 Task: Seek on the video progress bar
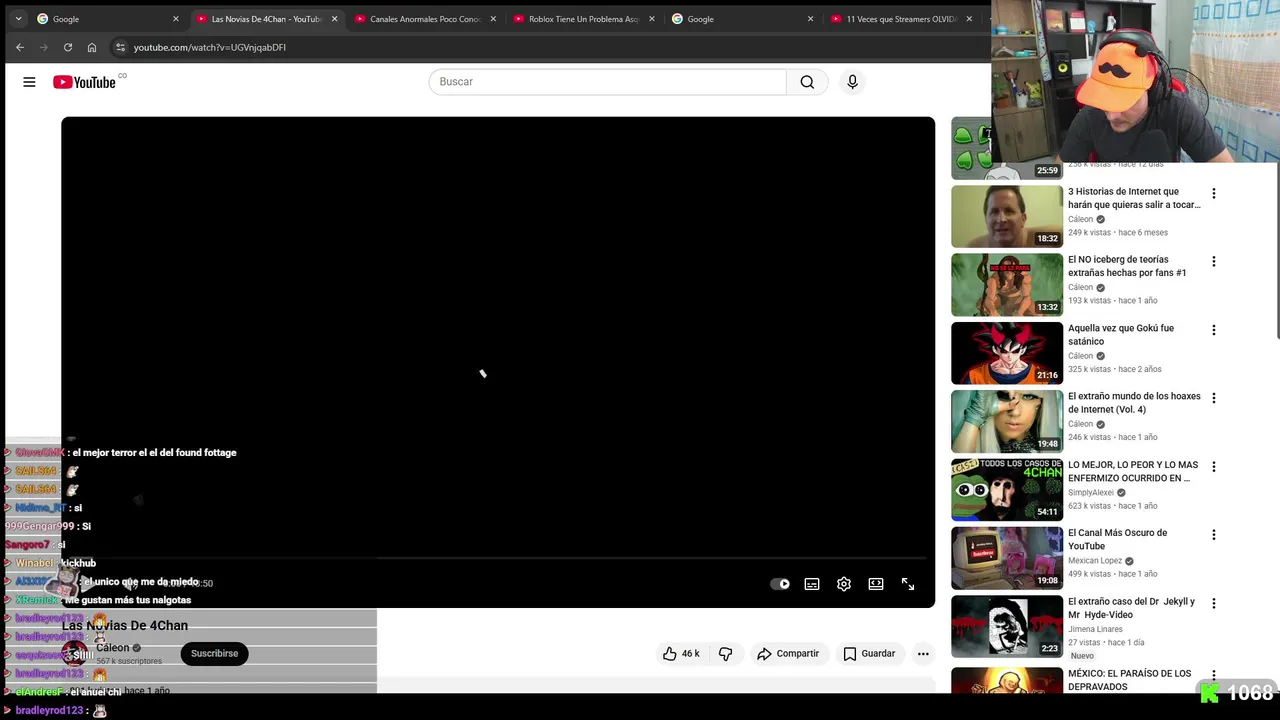pyautogui.click(x=498, y=559)
